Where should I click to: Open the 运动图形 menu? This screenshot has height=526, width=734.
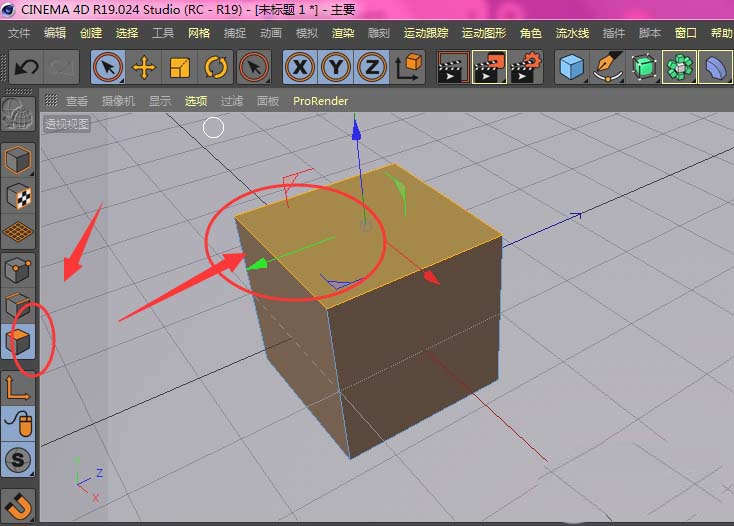pos(484,33)
